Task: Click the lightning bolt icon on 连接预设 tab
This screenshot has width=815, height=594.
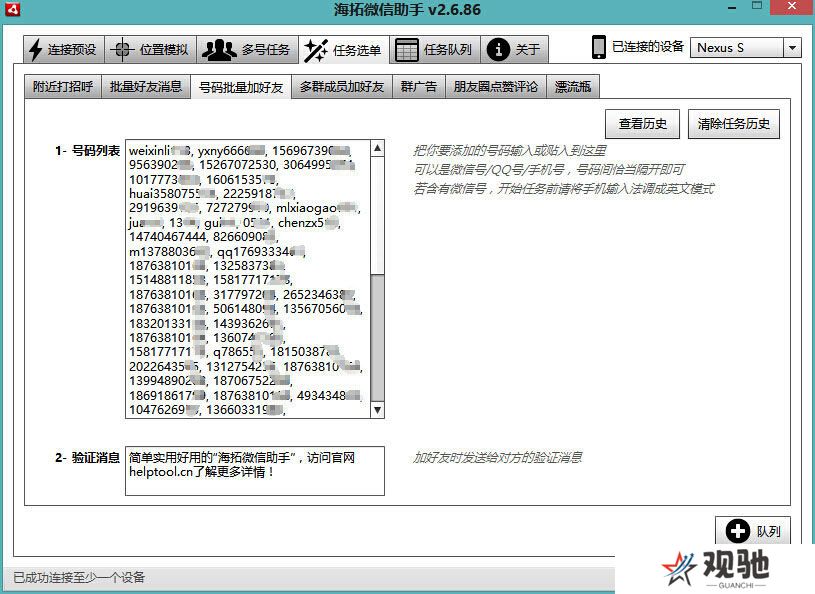Action: point(35,50)
